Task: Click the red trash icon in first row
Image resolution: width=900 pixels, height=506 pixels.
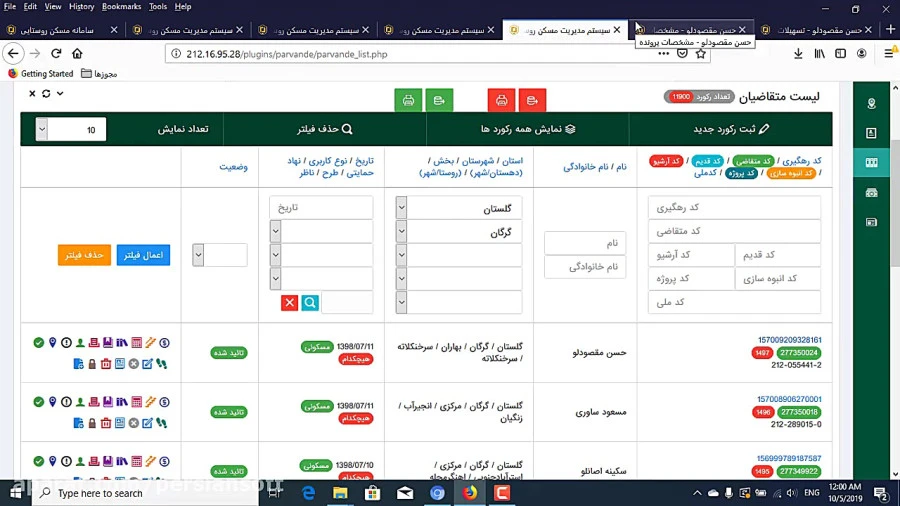Action: [x=106, y=364]
